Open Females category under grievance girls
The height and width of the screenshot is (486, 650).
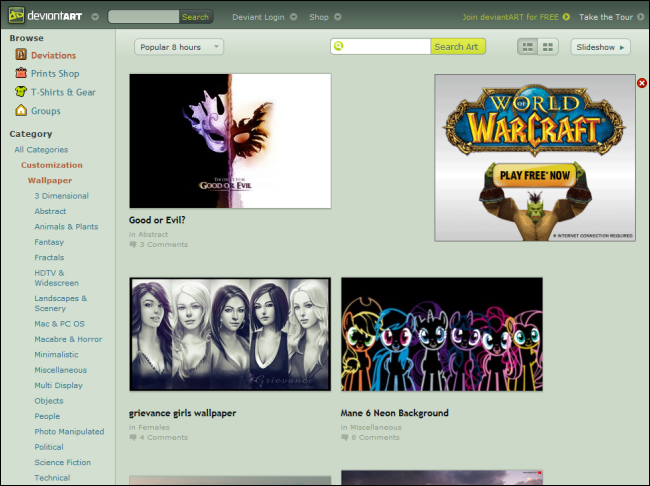click(154, 427)
